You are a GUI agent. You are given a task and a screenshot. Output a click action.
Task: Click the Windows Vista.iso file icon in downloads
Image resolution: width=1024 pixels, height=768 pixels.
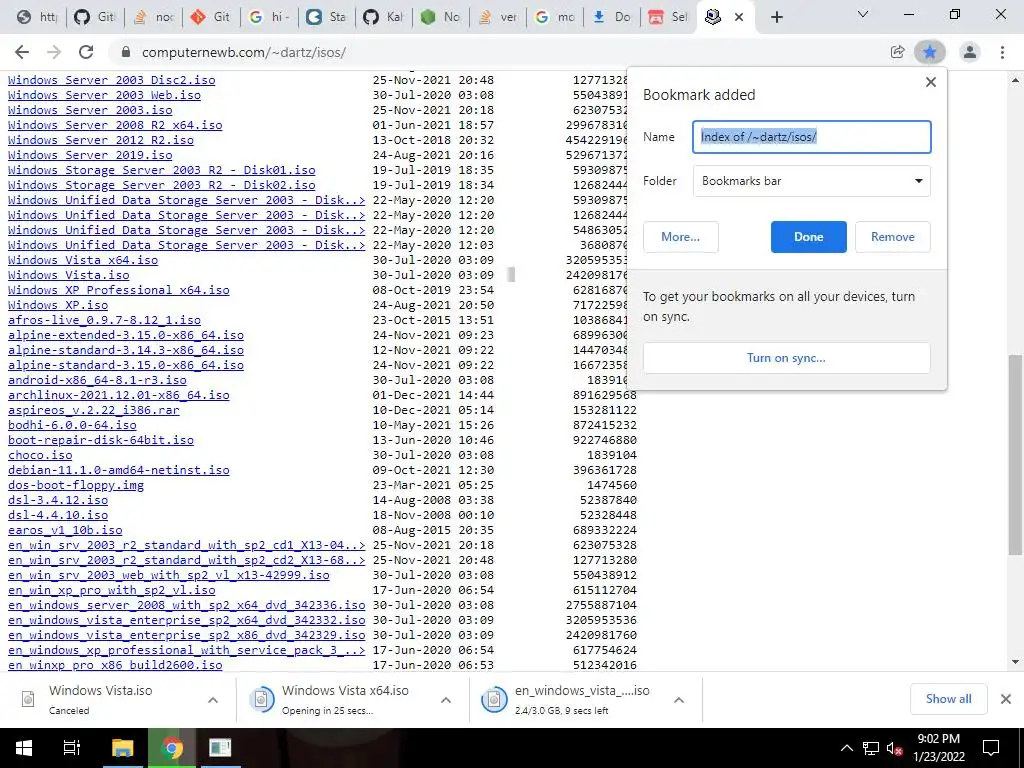pyautogui.click(x=28, y=699)
